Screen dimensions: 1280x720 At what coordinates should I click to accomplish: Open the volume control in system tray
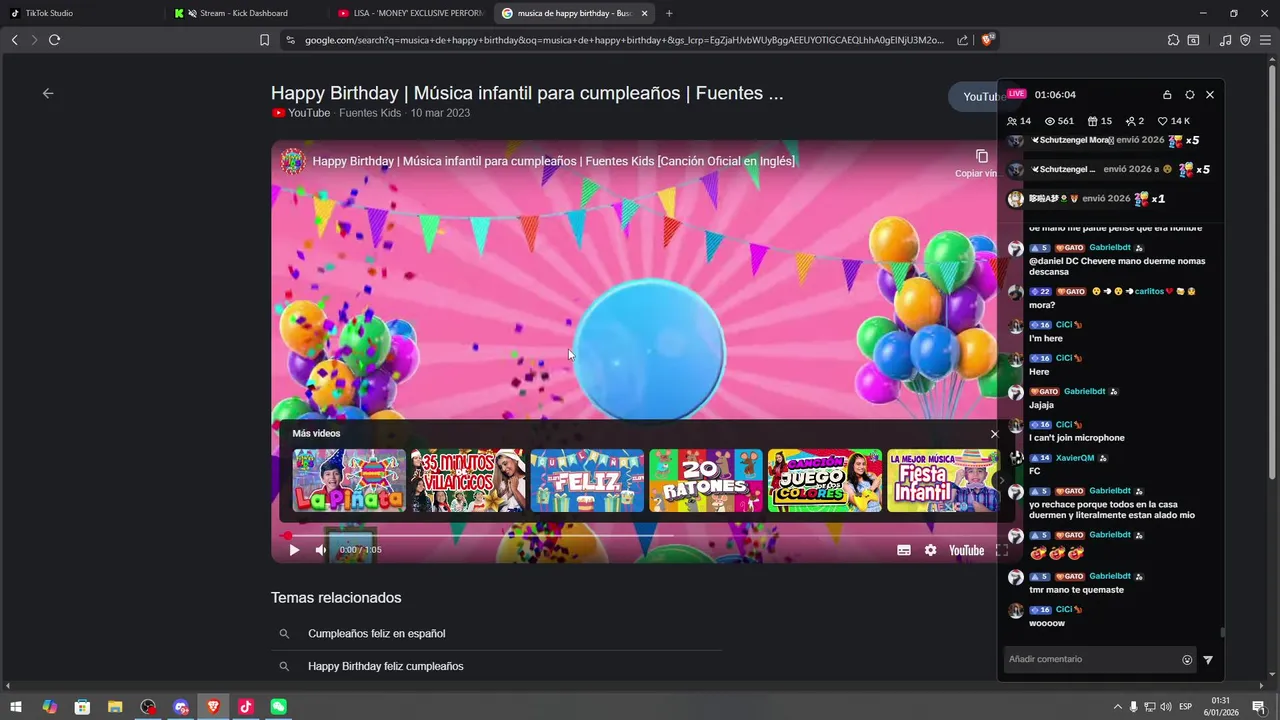(1166, 707)
